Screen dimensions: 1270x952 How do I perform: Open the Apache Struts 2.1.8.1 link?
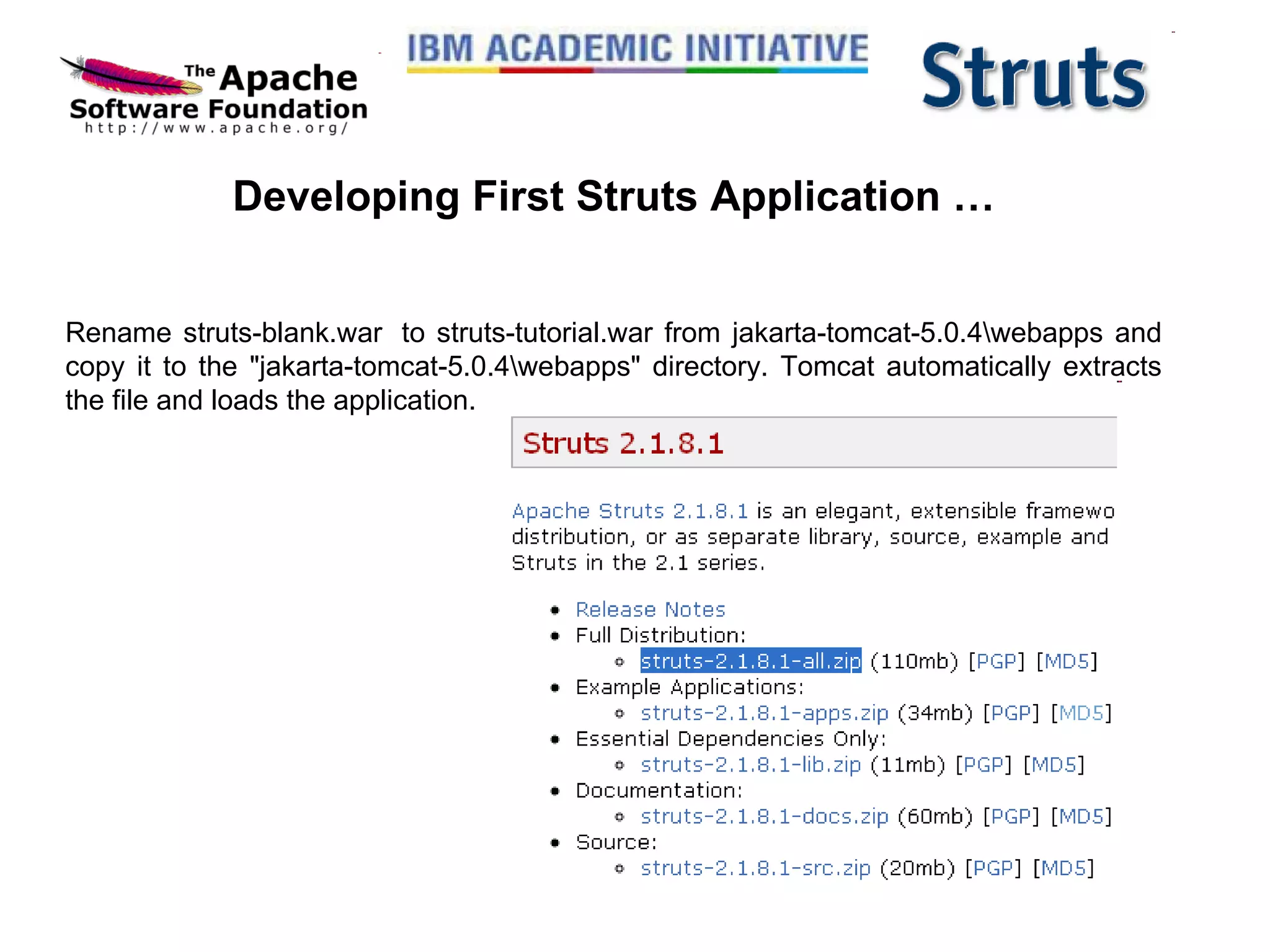point(629,511)
